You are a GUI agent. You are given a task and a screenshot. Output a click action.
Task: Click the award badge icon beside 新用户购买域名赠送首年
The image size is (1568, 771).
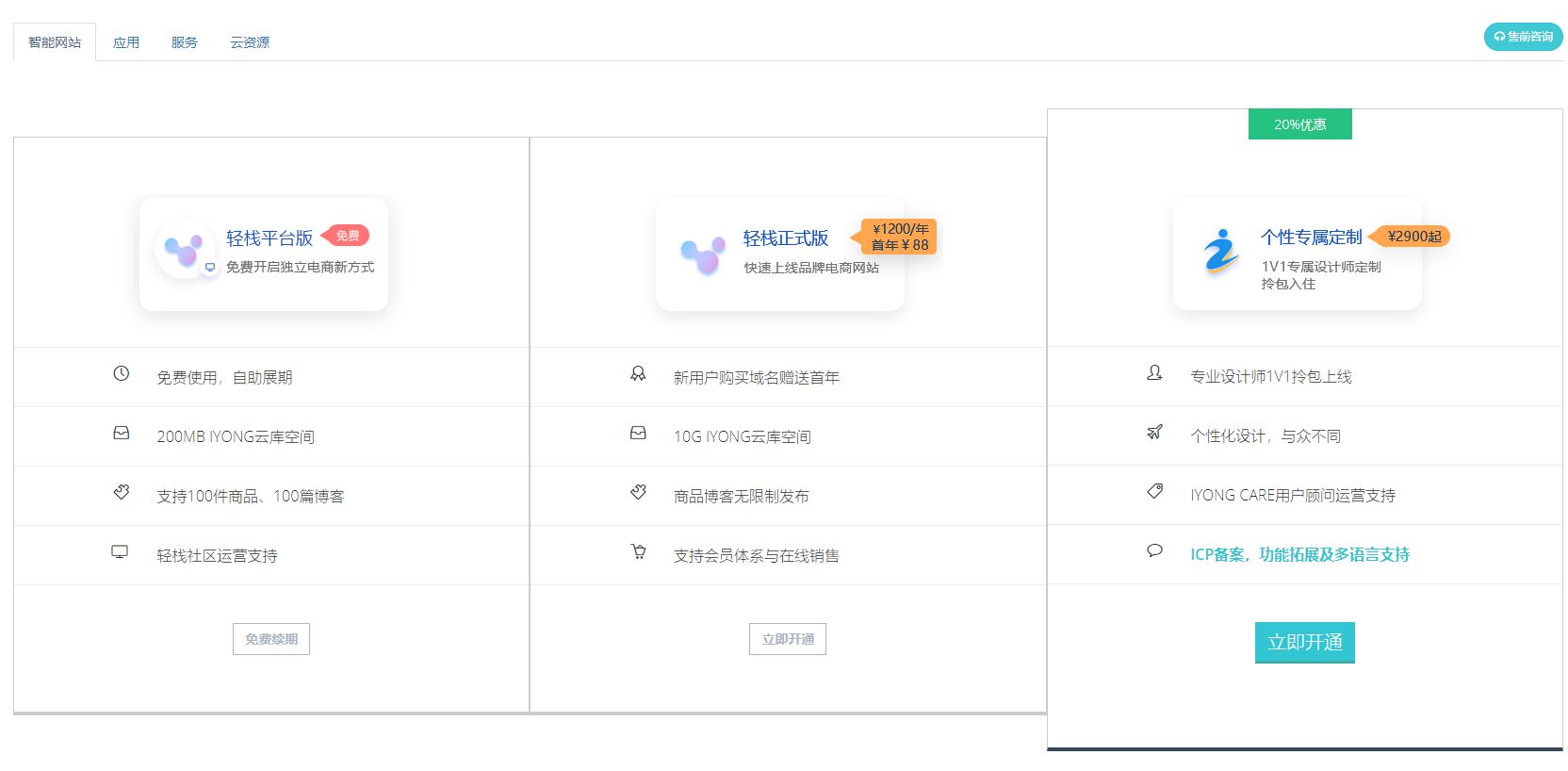(638, 374)
